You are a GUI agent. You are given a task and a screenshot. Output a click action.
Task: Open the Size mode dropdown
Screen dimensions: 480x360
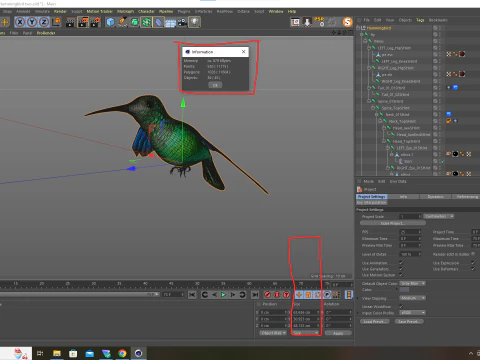305,333
